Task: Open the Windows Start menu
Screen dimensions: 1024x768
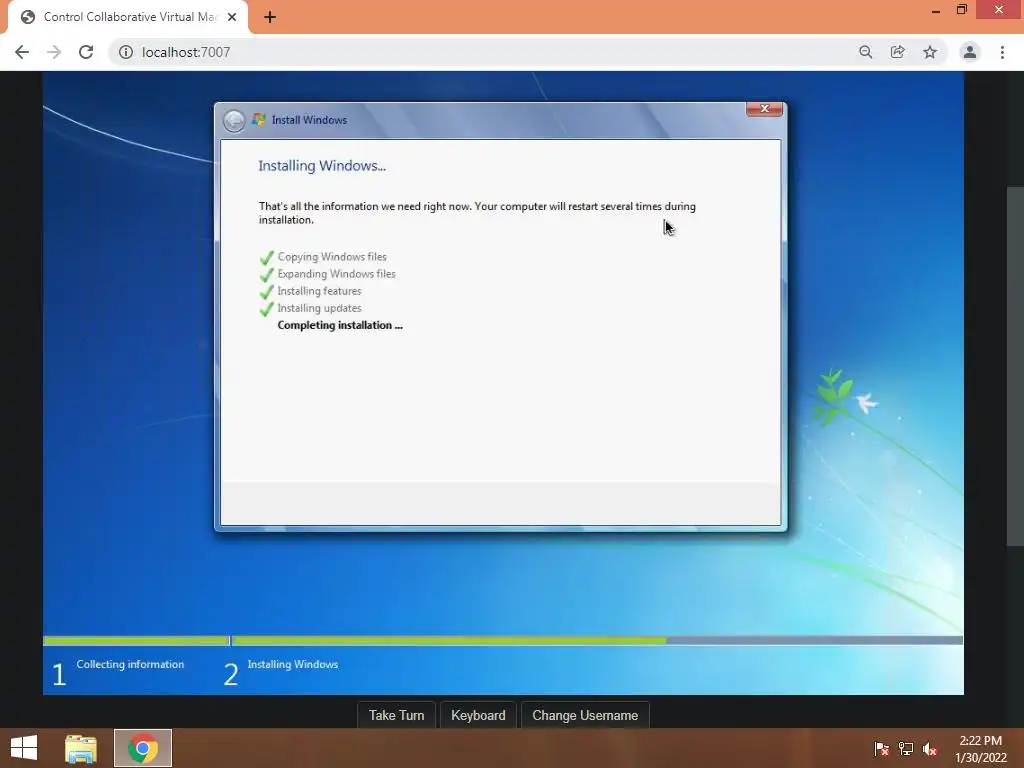Action: point(24,748)
